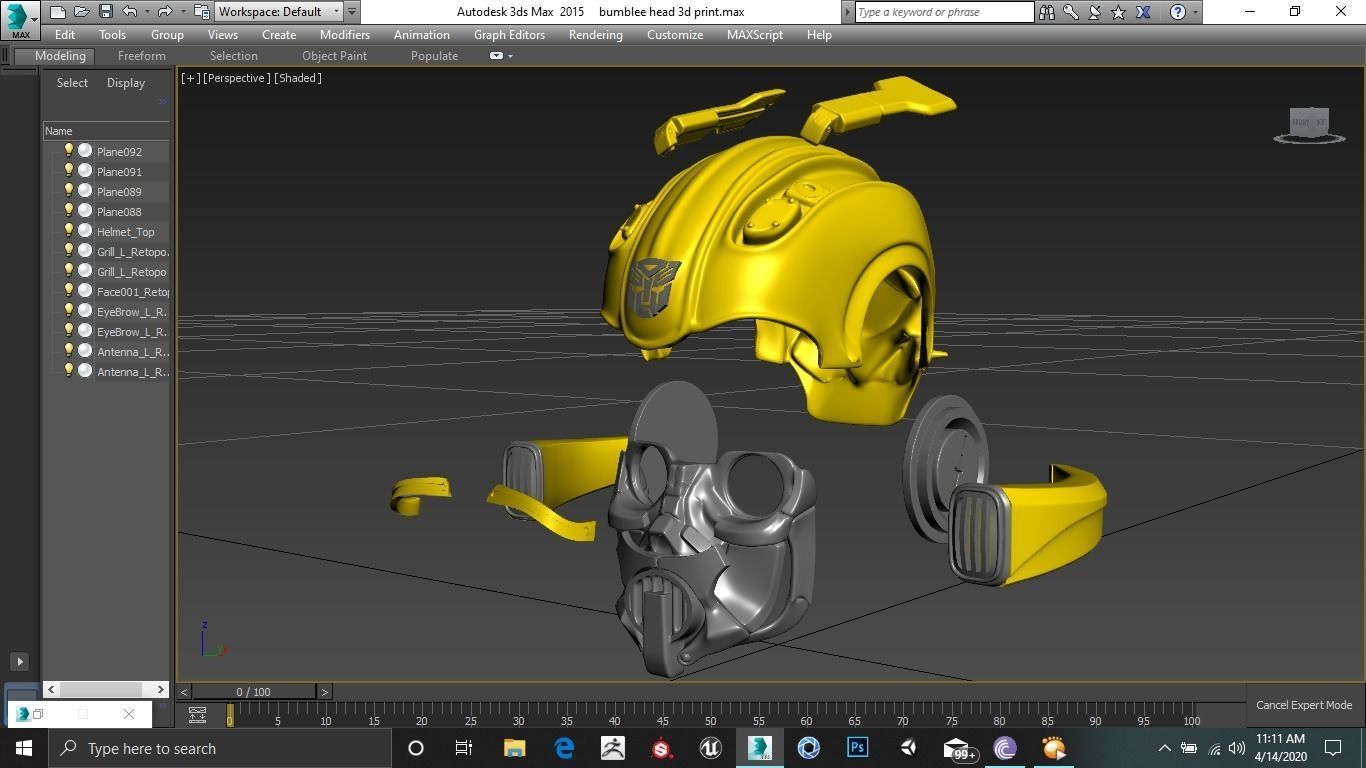Click the Windows taskbar search box
Image resolution: width=1366 pixels, height=768 pixels.
click(x=219, y=748)
